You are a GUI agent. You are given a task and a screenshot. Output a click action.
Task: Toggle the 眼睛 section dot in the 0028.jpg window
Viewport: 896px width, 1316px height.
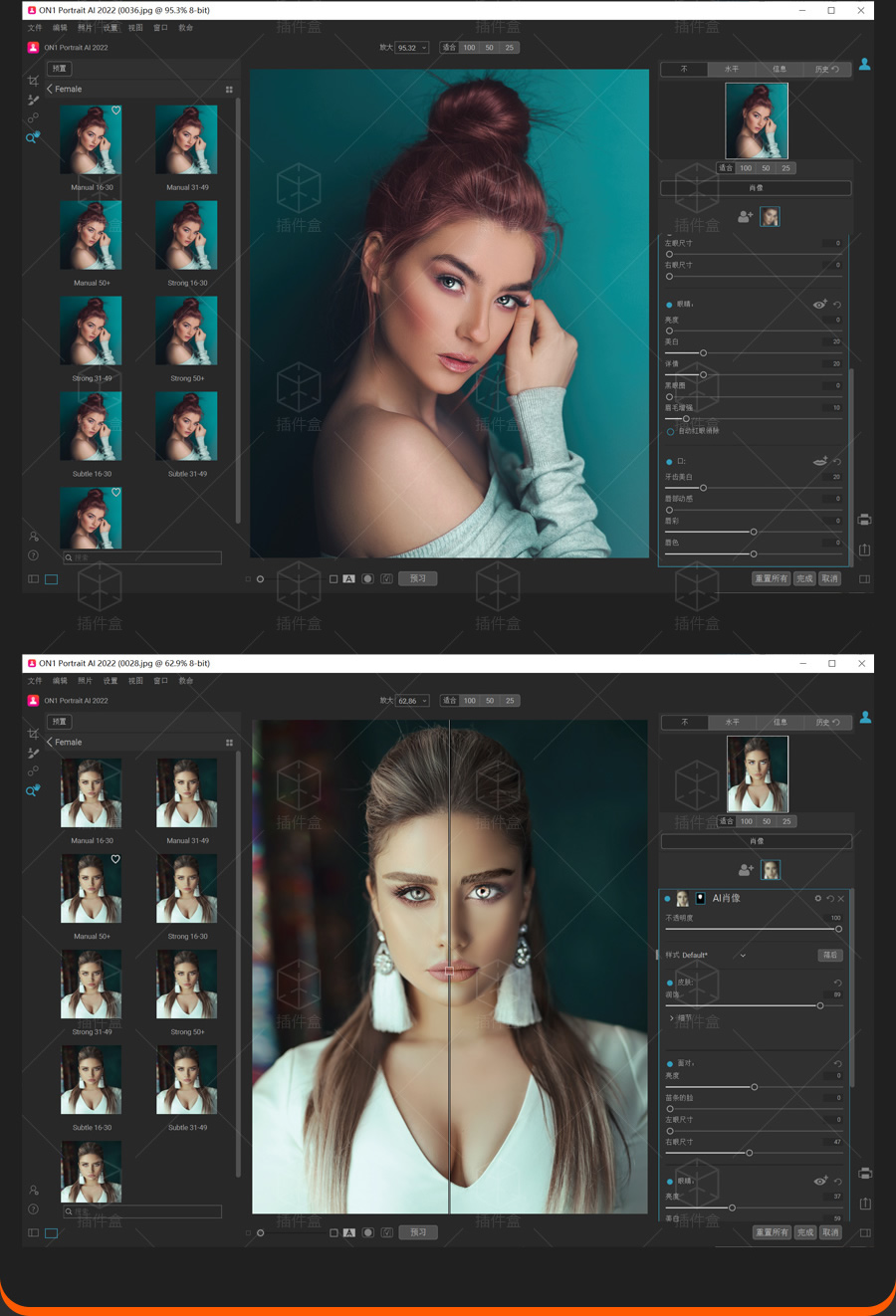tap(669, 1182)
